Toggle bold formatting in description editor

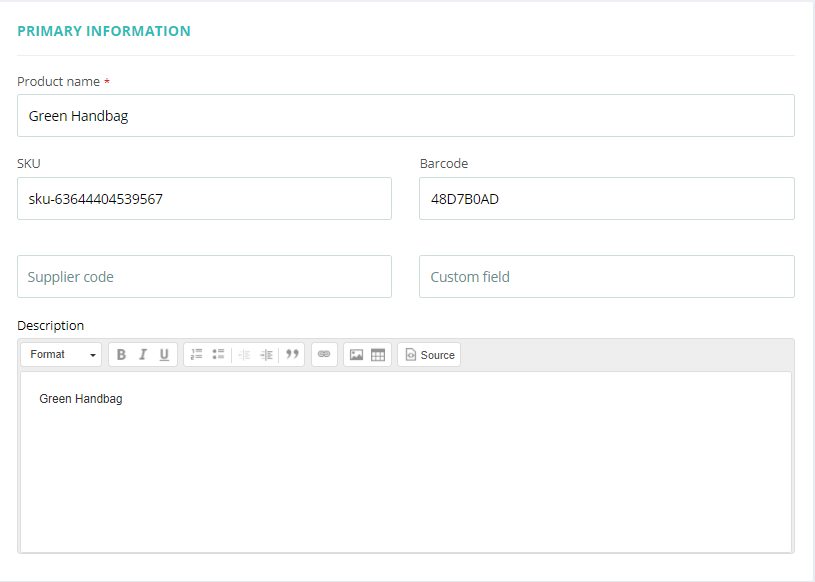[121, 354]
